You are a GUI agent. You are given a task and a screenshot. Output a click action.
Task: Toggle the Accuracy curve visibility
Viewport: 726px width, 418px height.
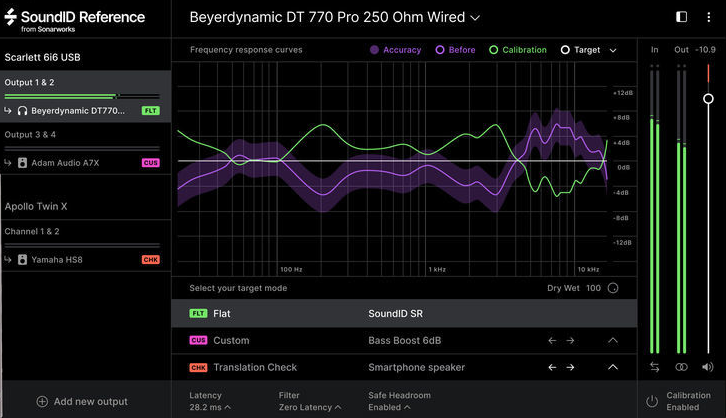[395, 50]
